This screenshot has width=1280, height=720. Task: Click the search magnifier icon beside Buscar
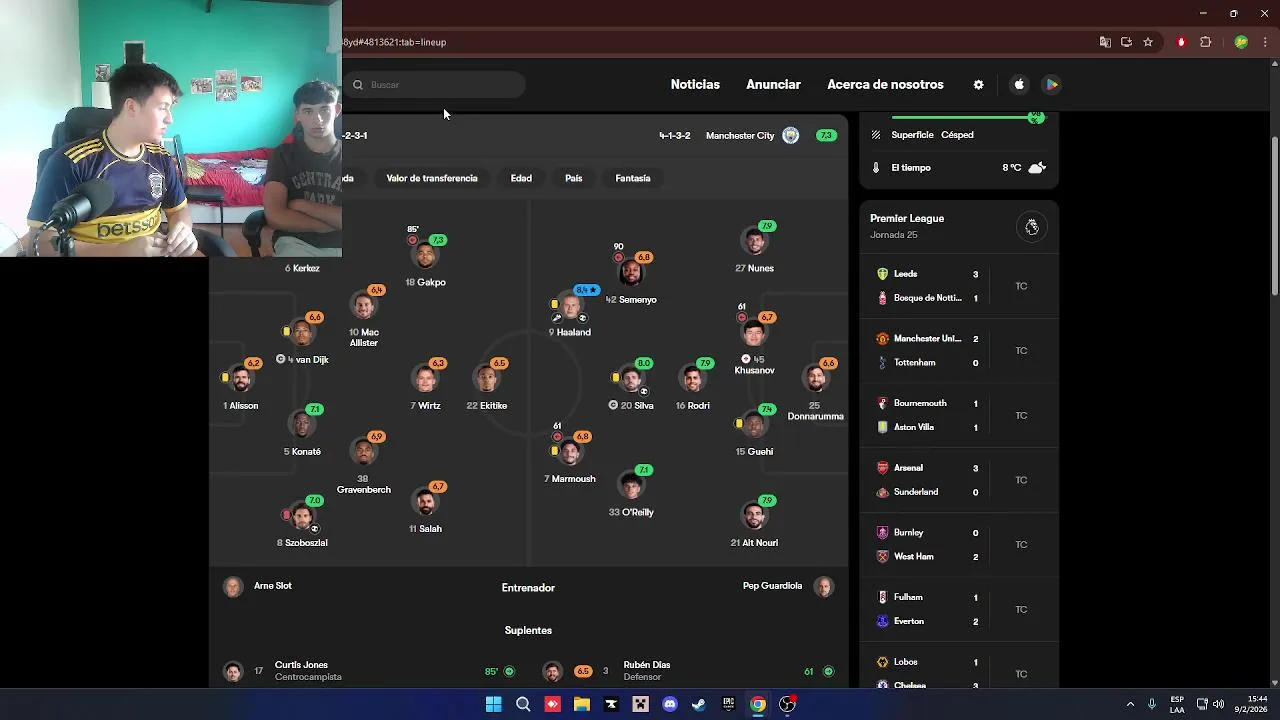pos(357,85)
